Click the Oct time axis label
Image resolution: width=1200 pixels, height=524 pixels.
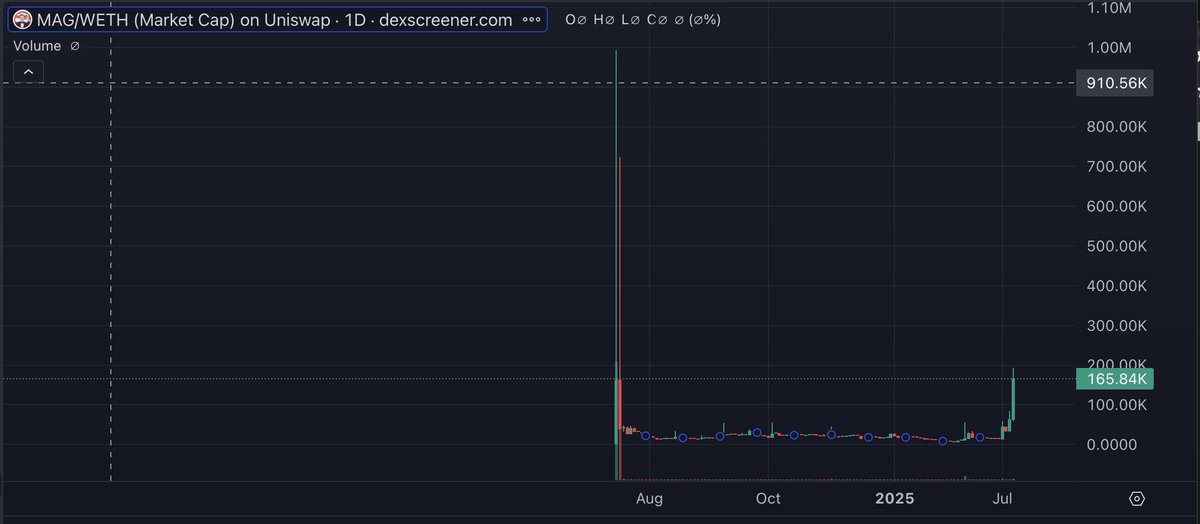tap(768, 497)
